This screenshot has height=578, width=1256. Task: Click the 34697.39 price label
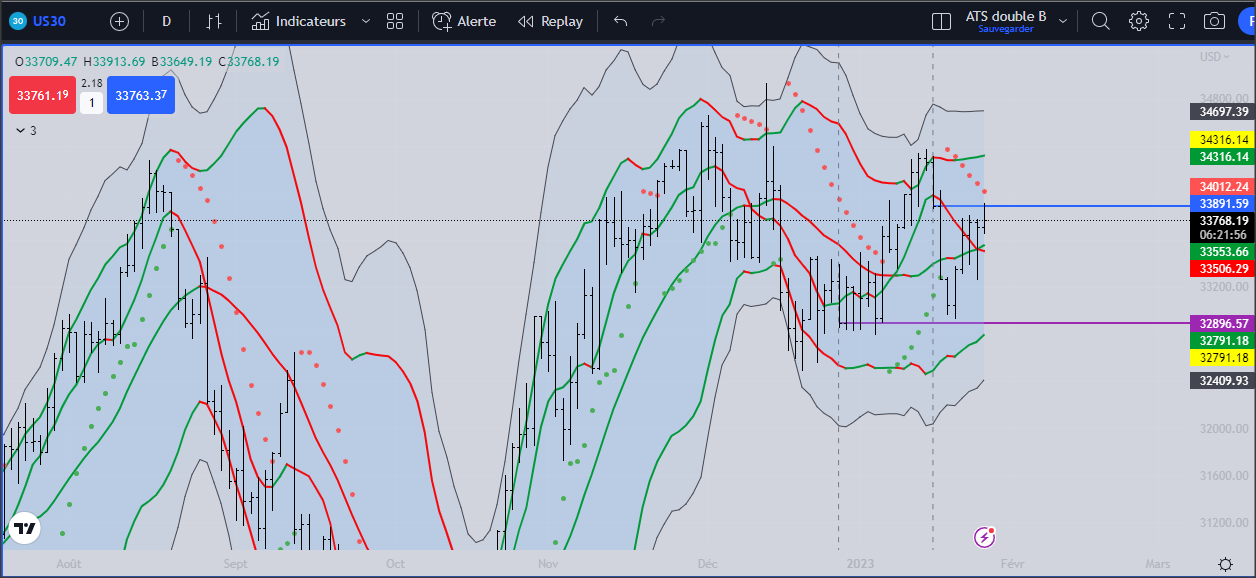[x=1221, y=111]
